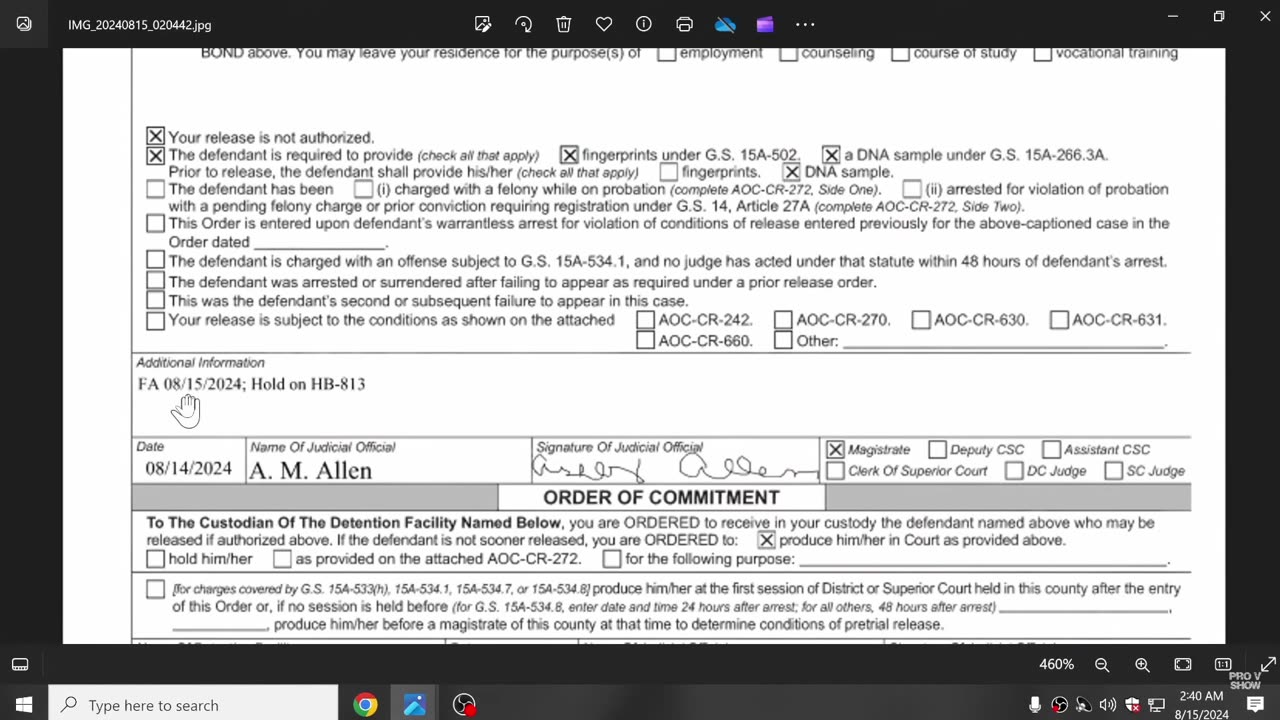
Task: Delete the photo using the trash icon
Action: pos(564,24)
